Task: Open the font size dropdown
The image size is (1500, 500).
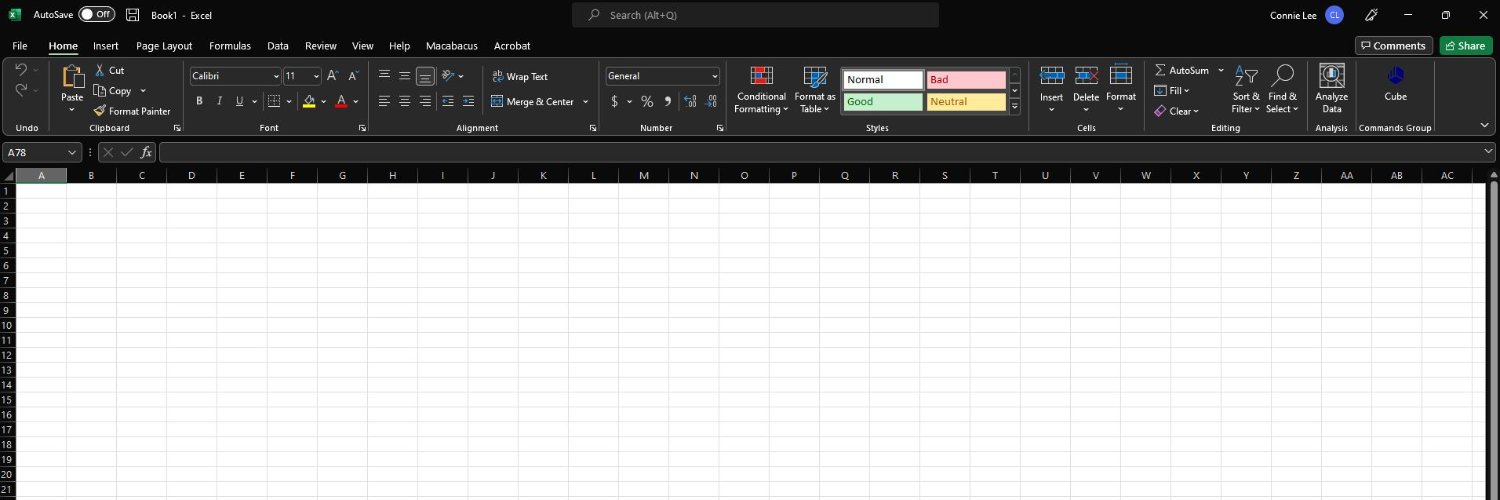Action: [317, 76]
